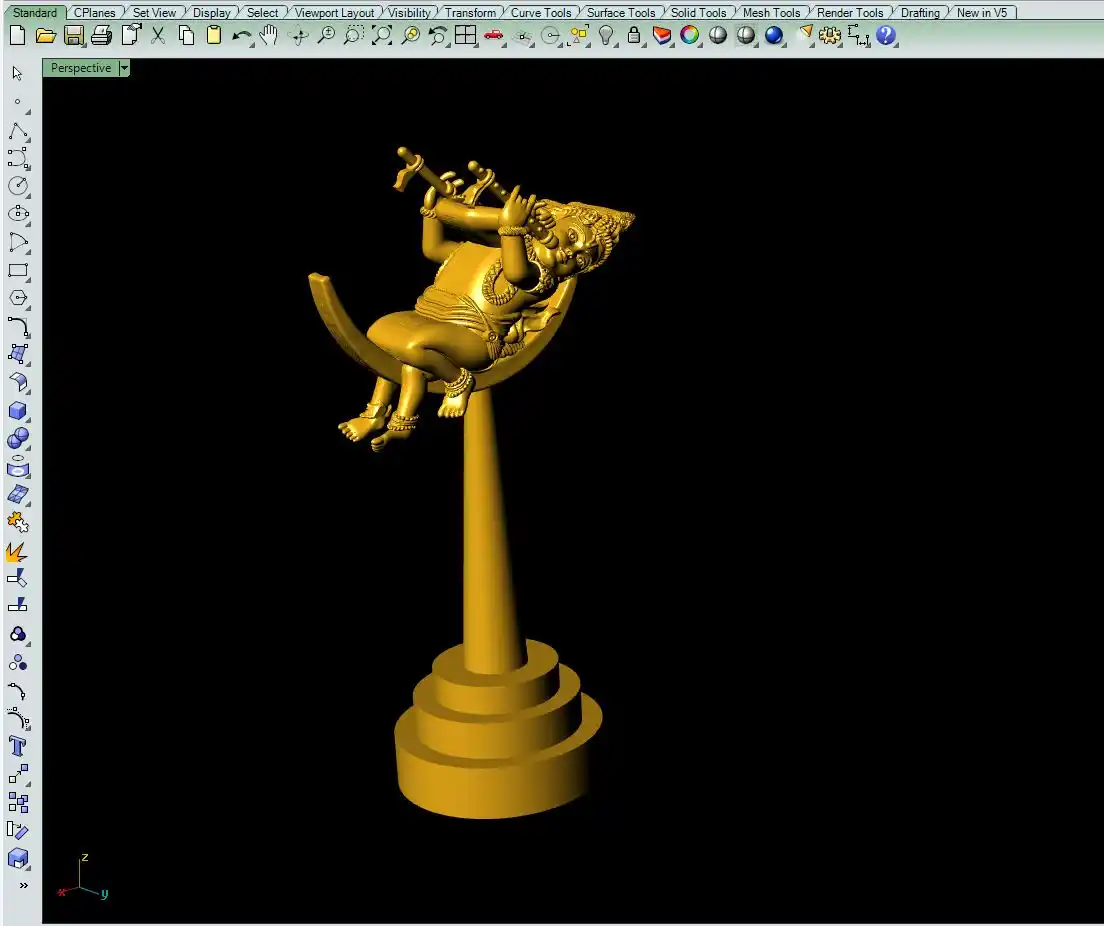Activate the Pan hand tool
The height and width of the screenshot is (926, 1104).
(268, 36)
